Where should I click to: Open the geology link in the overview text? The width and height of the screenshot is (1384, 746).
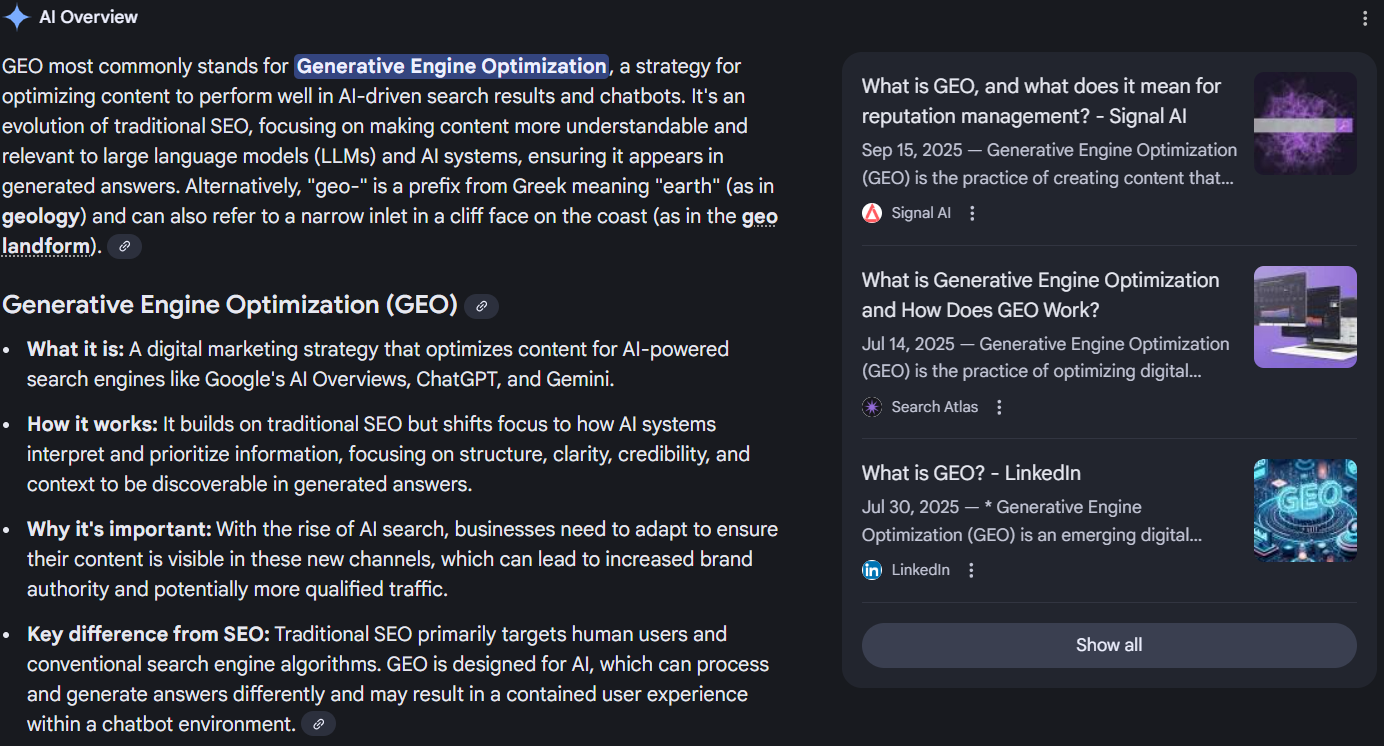click(37, 215)
